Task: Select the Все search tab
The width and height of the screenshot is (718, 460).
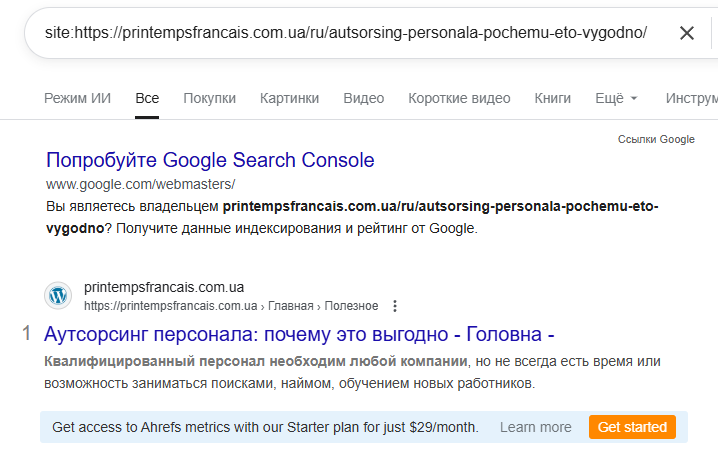Action: point(147,98)
